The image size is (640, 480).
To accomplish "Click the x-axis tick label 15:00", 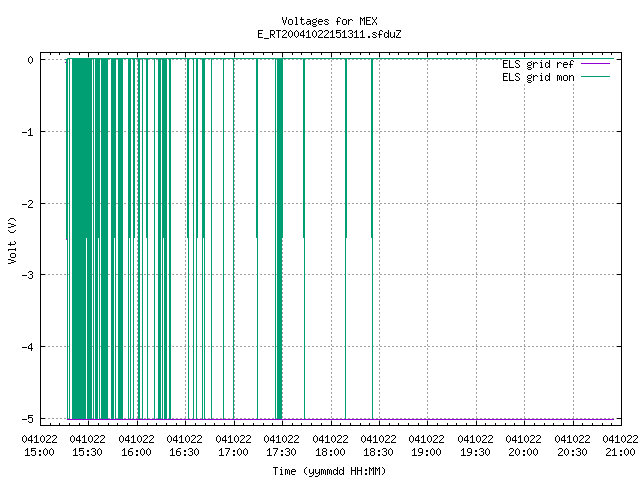I will [39, 452].
